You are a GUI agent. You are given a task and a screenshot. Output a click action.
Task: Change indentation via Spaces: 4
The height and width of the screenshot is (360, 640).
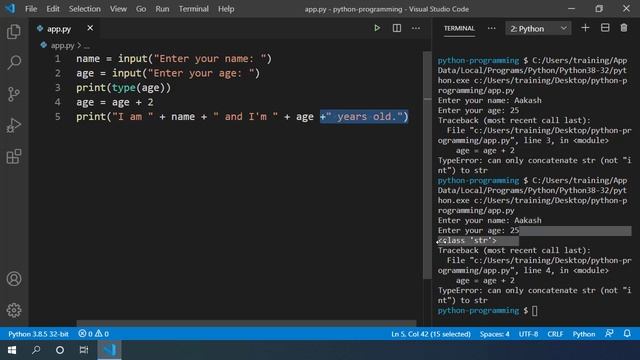click(495, 333)
